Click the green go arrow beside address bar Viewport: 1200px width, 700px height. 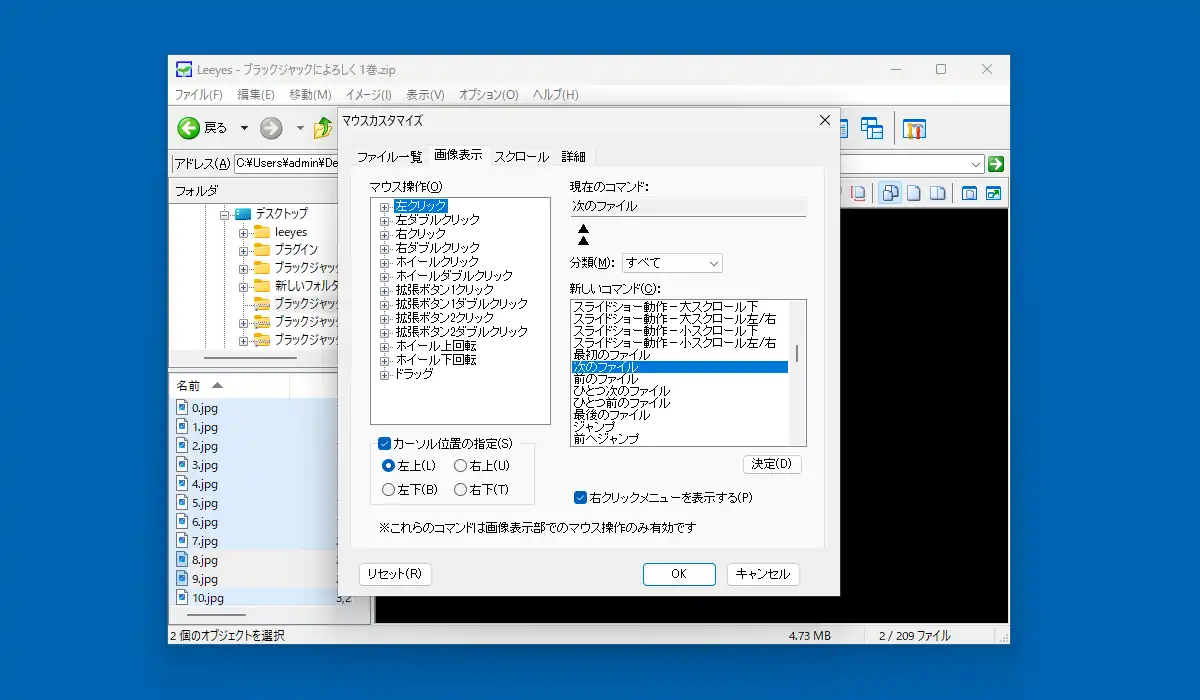pos(995,164)
